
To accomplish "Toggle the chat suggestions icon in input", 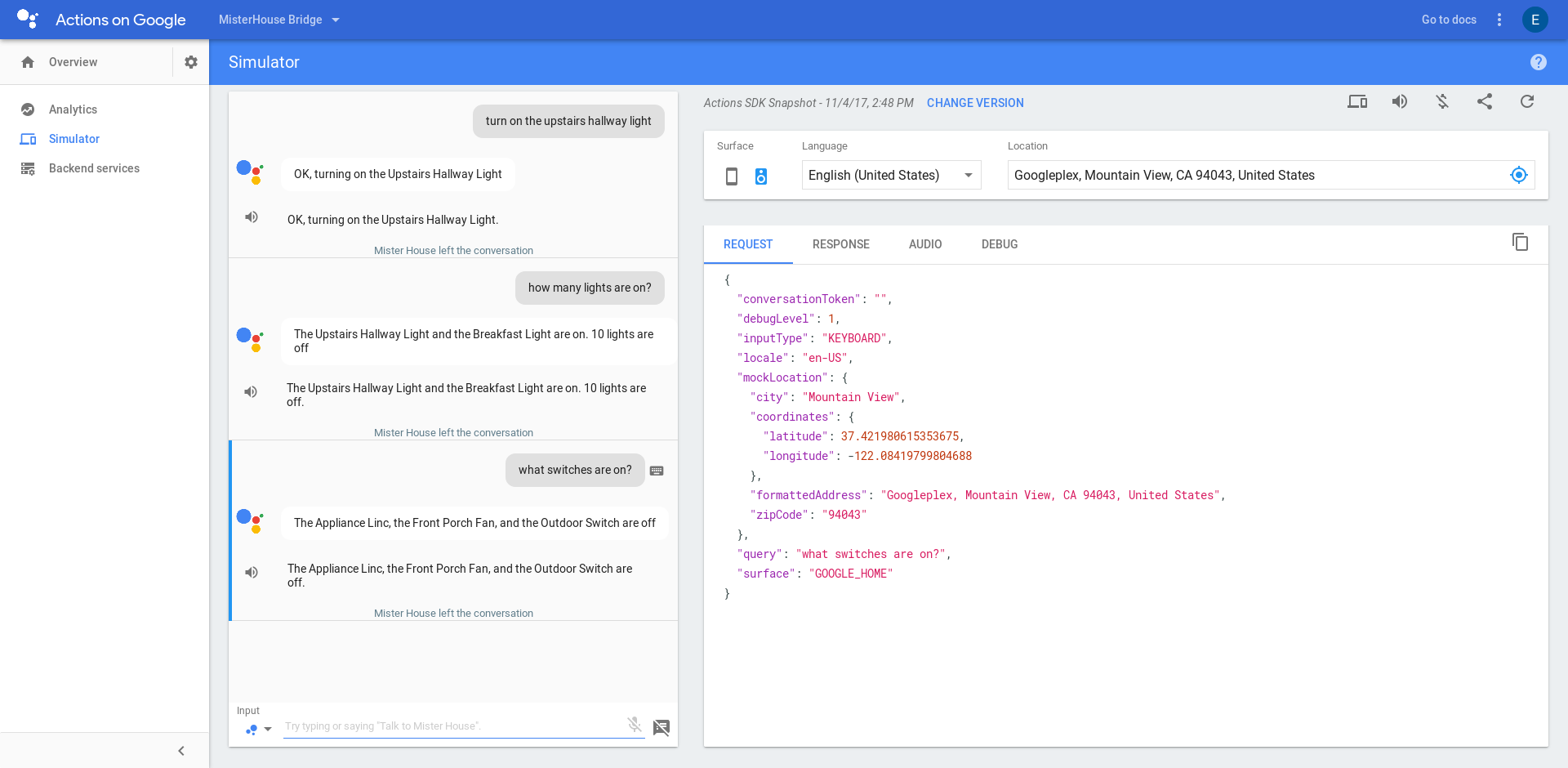I will (661, 727).
